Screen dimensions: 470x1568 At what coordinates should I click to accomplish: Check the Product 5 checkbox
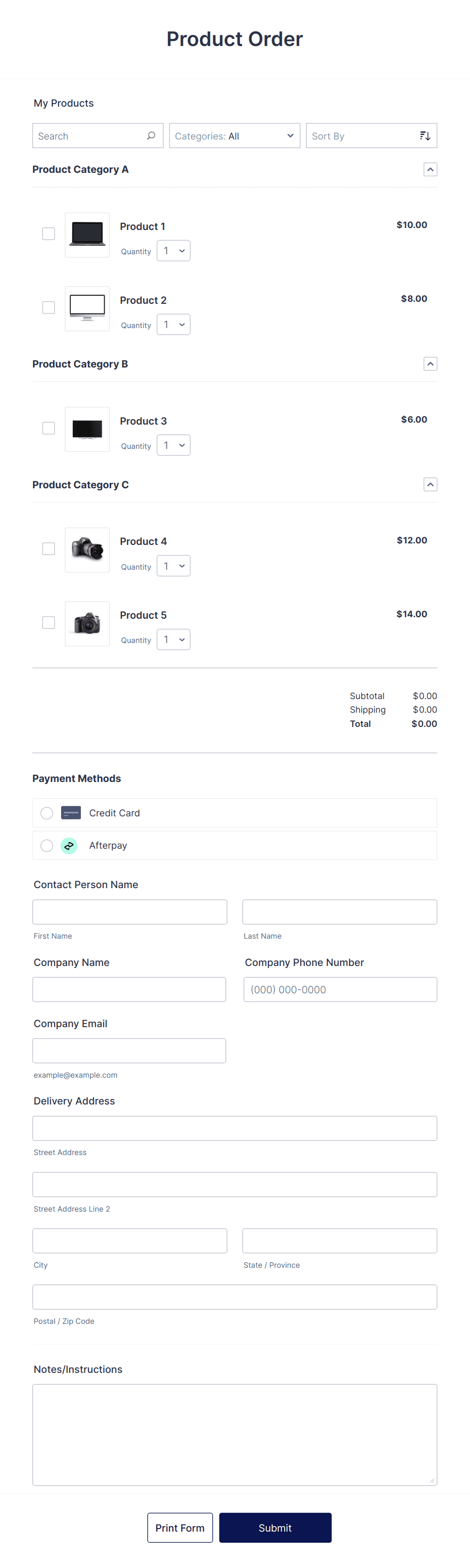click(48, 622)
